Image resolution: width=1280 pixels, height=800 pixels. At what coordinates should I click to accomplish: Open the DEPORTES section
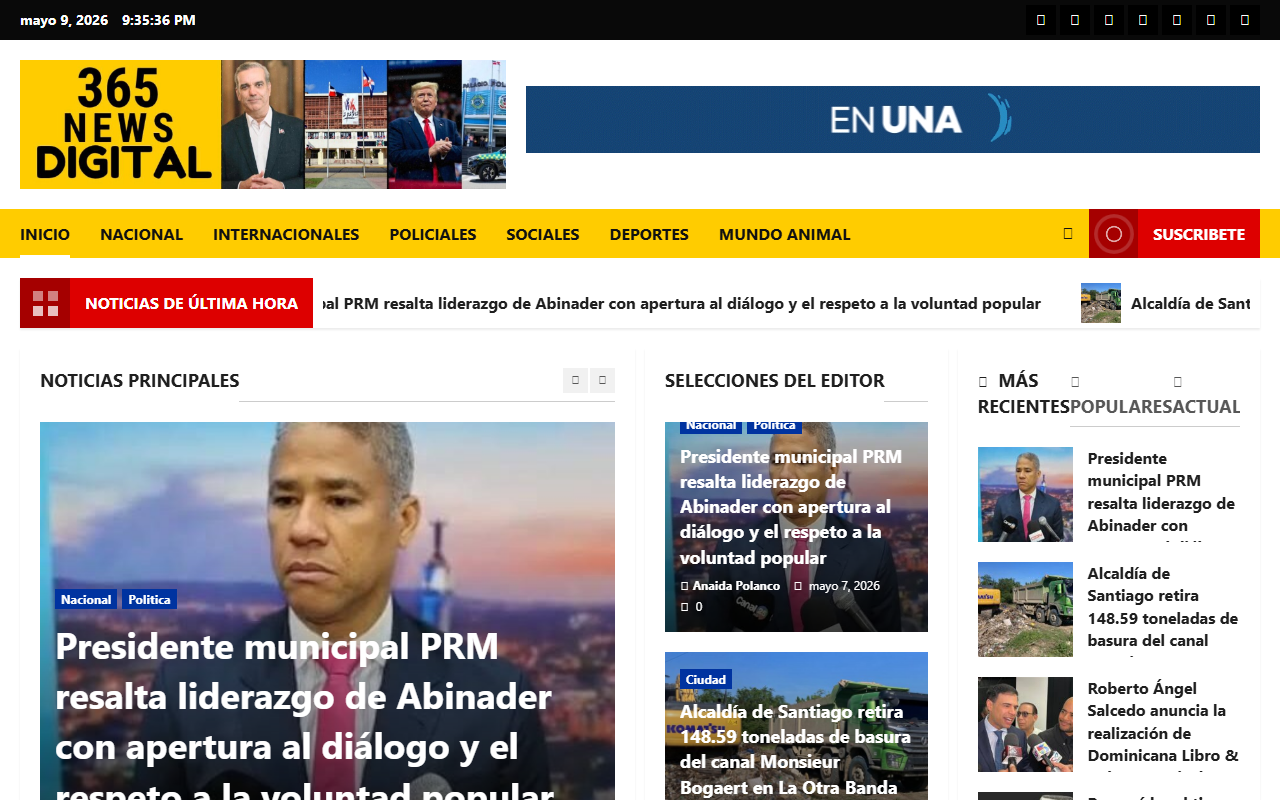click(649, 234)
